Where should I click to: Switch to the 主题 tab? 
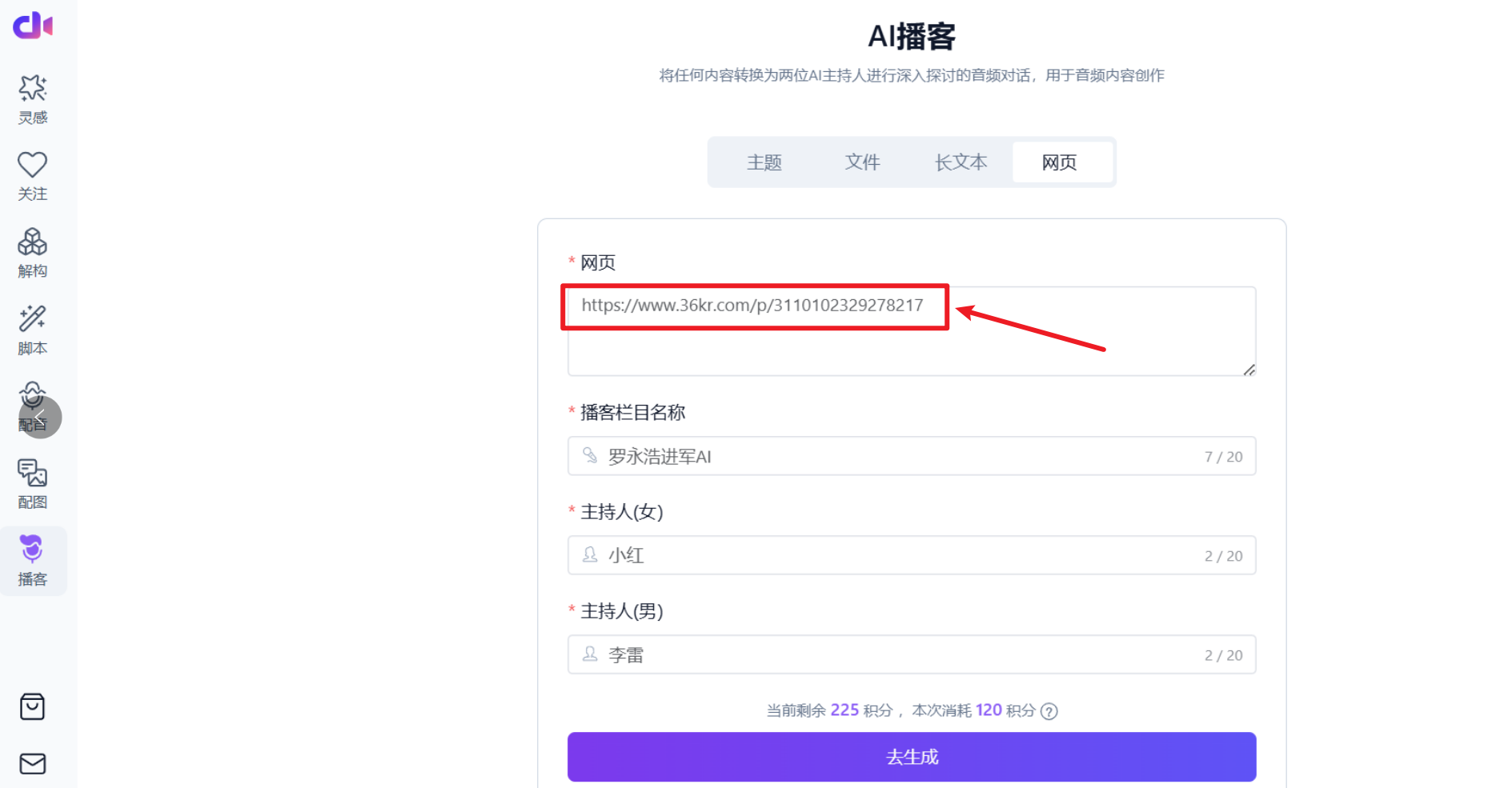pos(764,162)
